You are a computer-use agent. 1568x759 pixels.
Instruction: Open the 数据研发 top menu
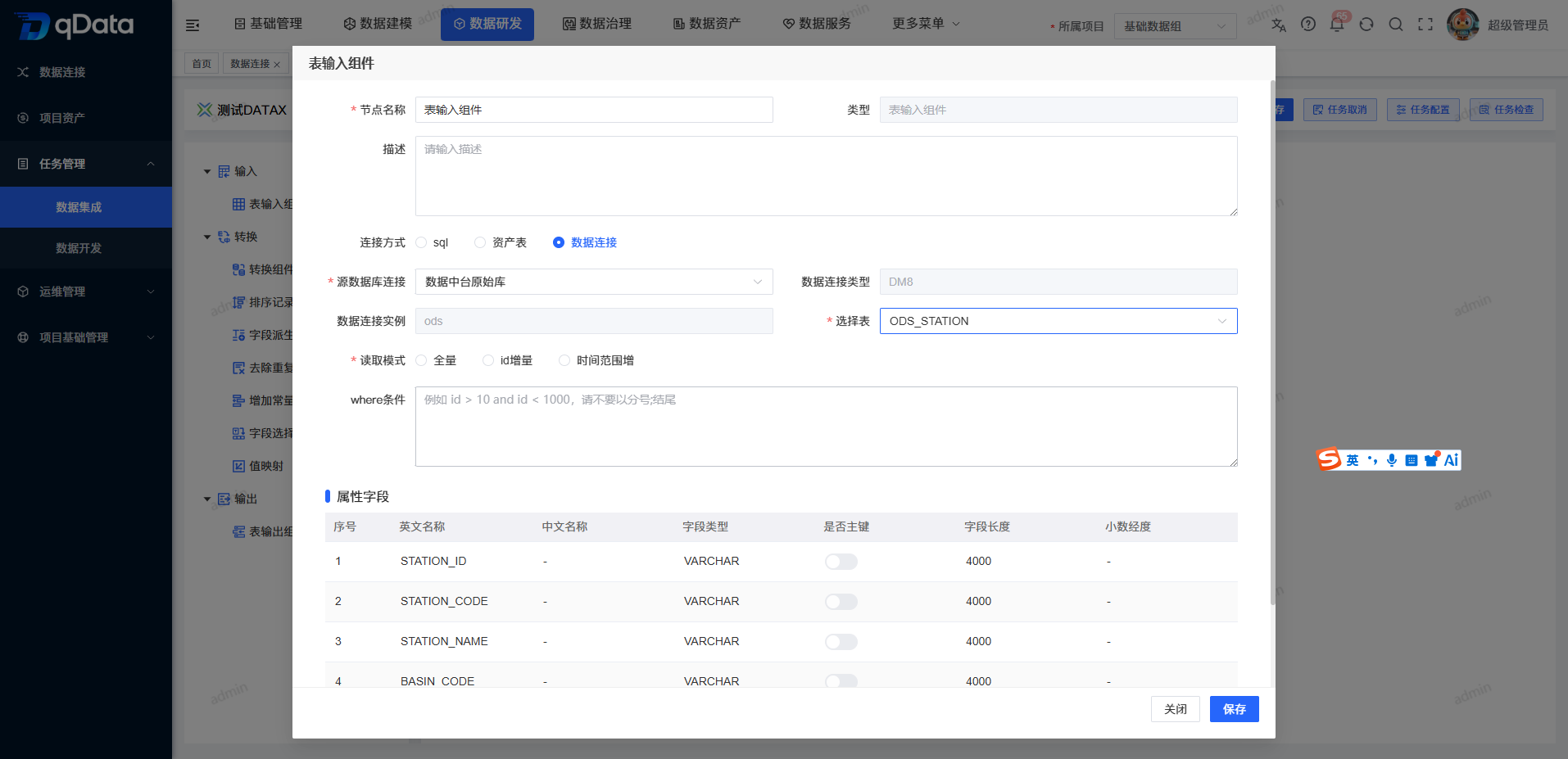(x=487, y=24)
